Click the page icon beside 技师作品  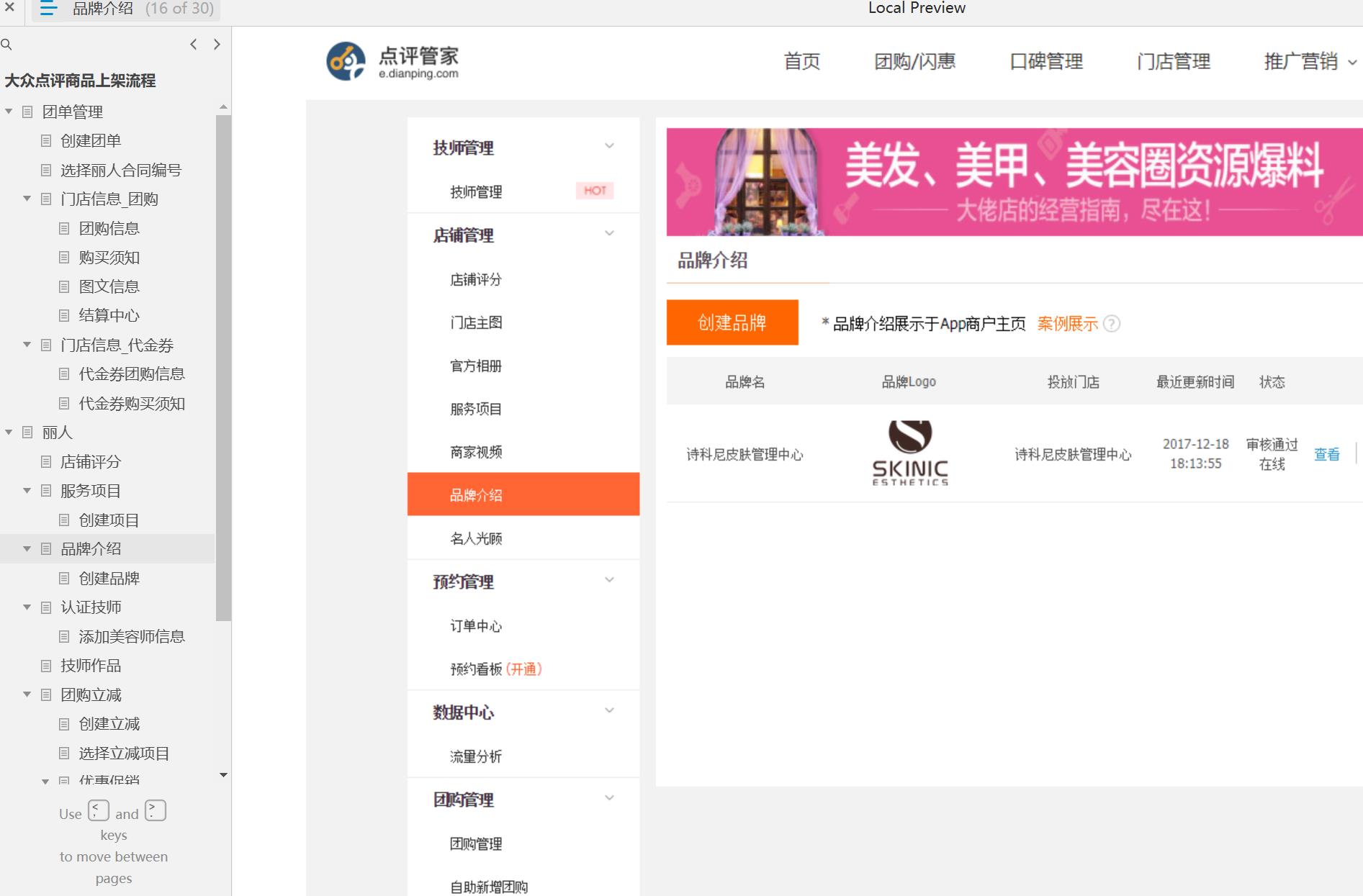point(46,666)
